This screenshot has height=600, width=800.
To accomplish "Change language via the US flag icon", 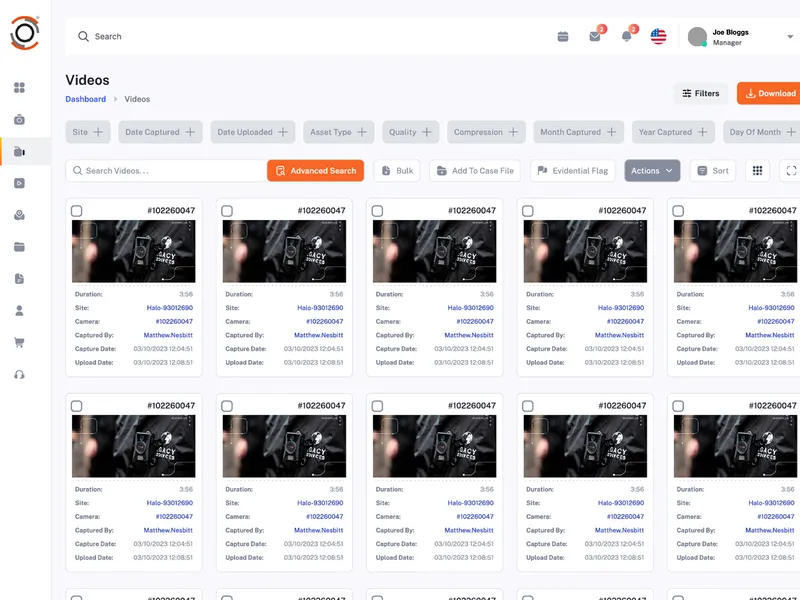I will click(658, 37).
